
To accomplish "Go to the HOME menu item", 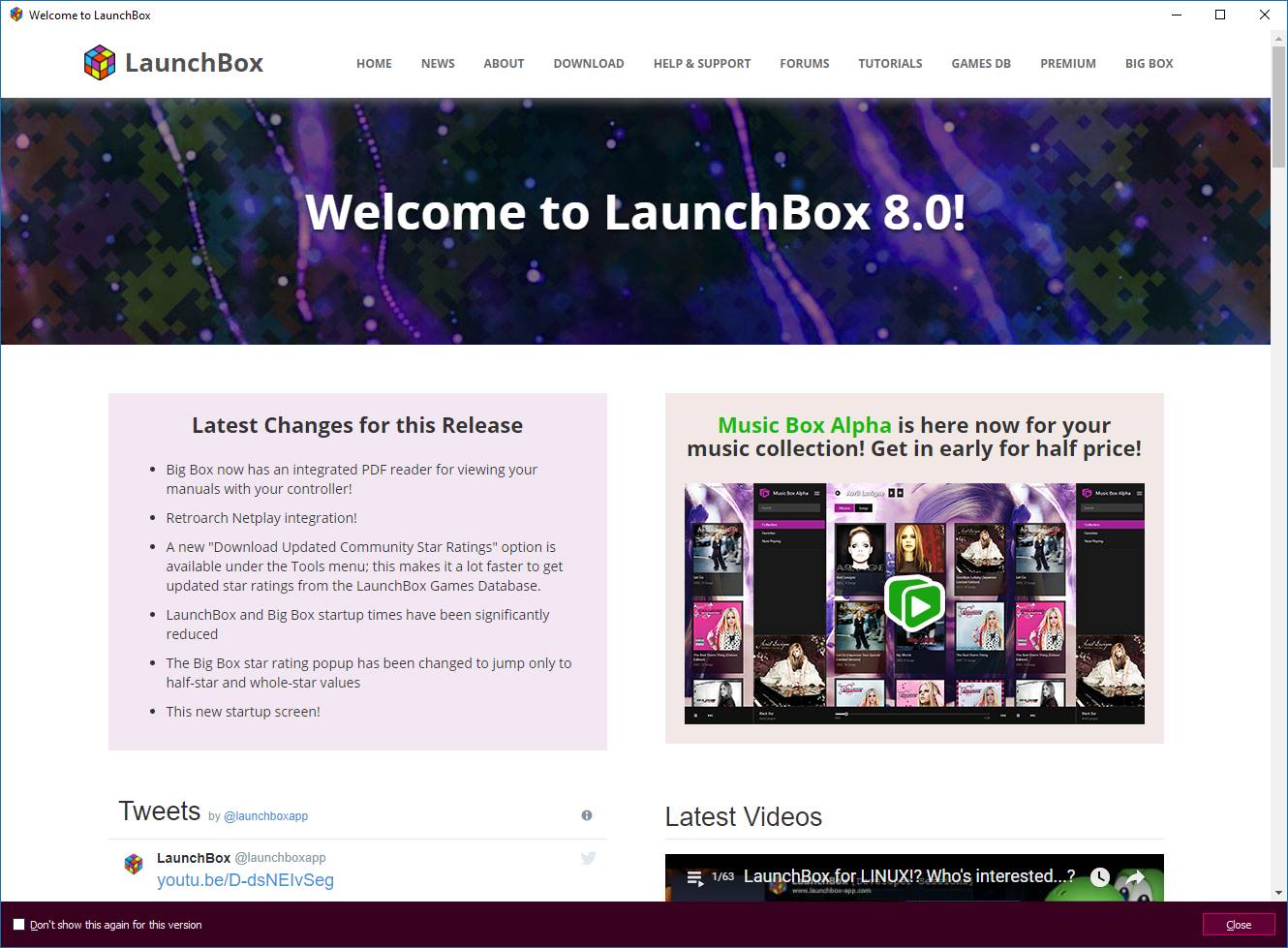I will pos(374,64).
